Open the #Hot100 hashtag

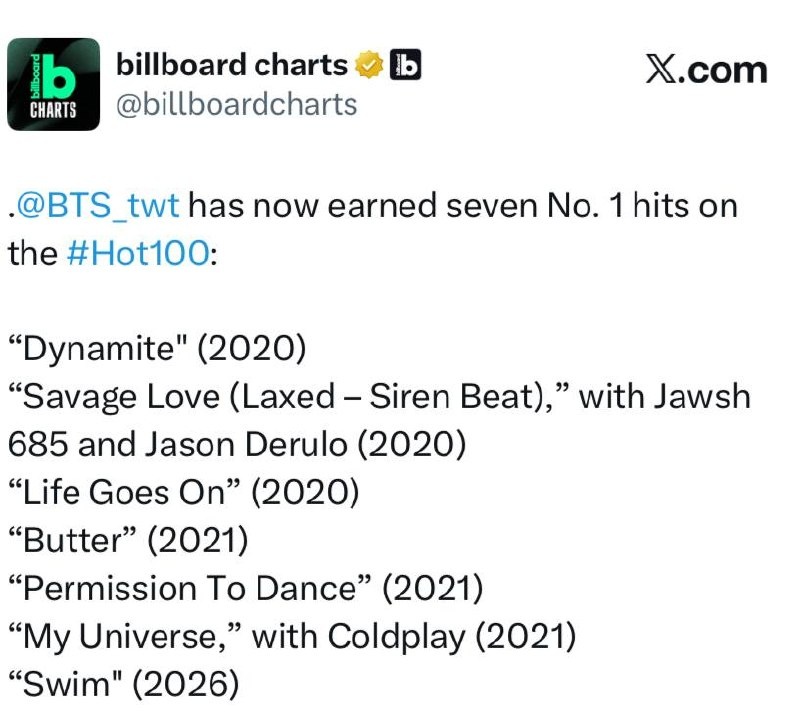[138, 253]
